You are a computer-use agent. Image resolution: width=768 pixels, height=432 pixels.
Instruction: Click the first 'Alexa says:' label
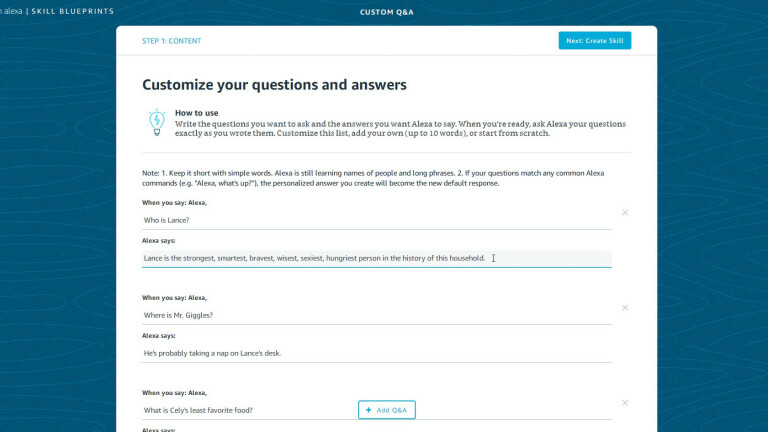point(158,240)
